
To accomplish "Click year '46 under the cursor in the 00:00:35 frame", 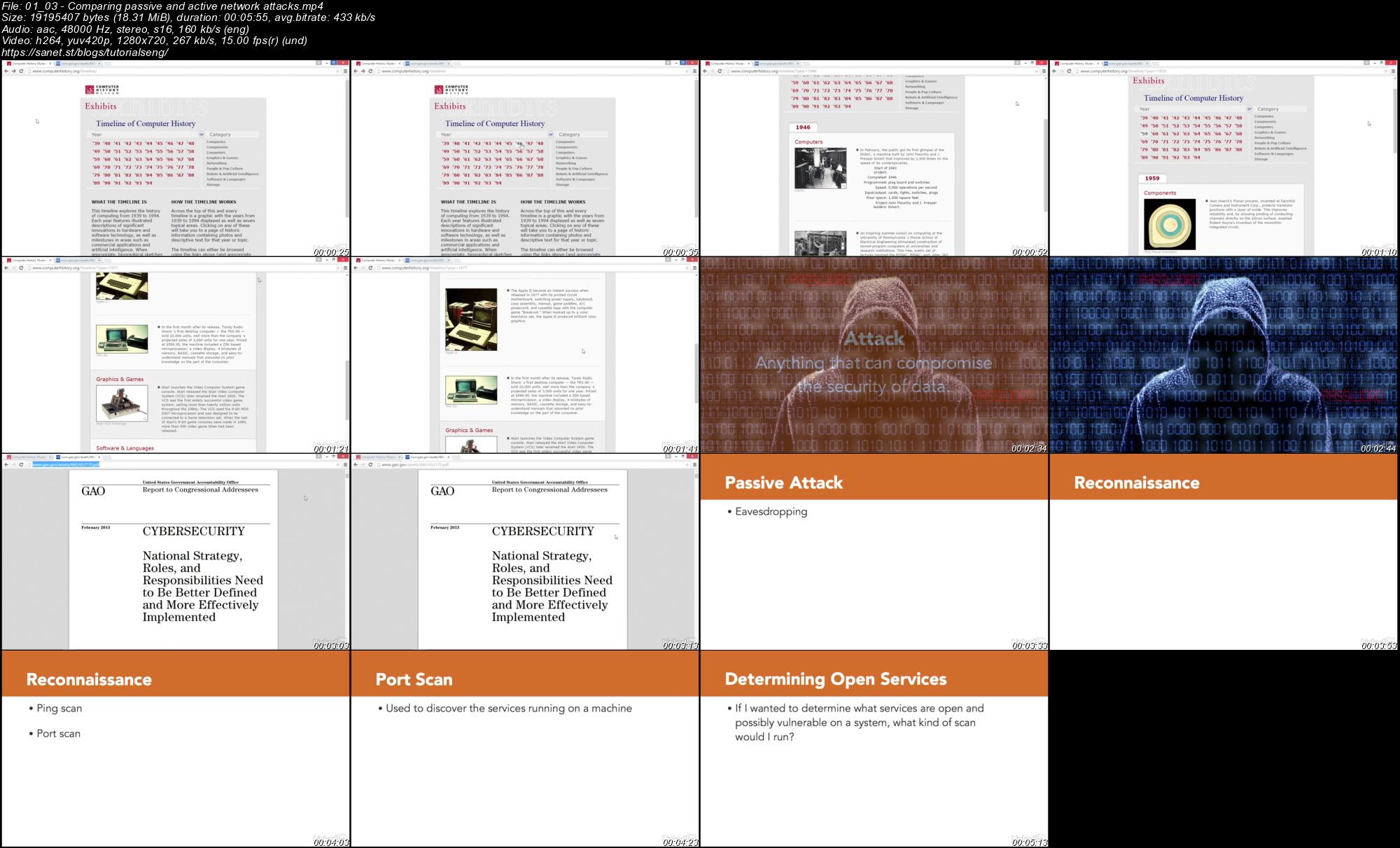I will (x=519, y=144).
